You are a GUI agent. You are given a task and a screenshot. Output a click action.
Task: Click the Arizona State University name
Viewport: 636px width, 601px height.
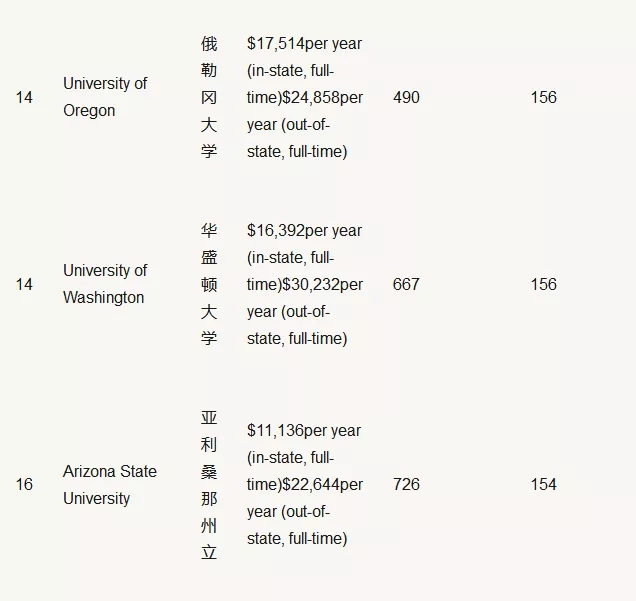click(110, 485)
